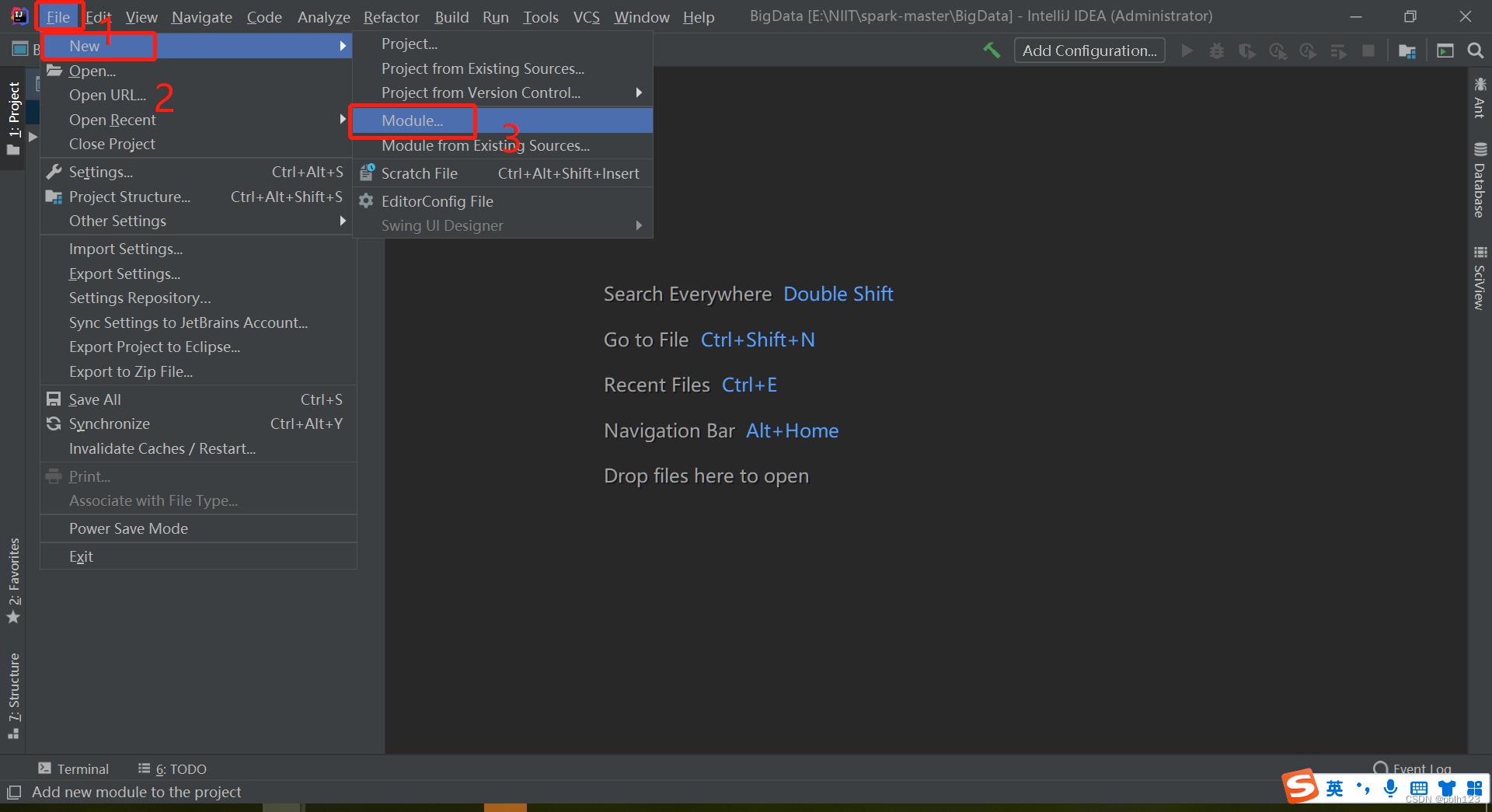Open the Code menu
Screen dimensions: 1492x812
(x=264, y=17)
